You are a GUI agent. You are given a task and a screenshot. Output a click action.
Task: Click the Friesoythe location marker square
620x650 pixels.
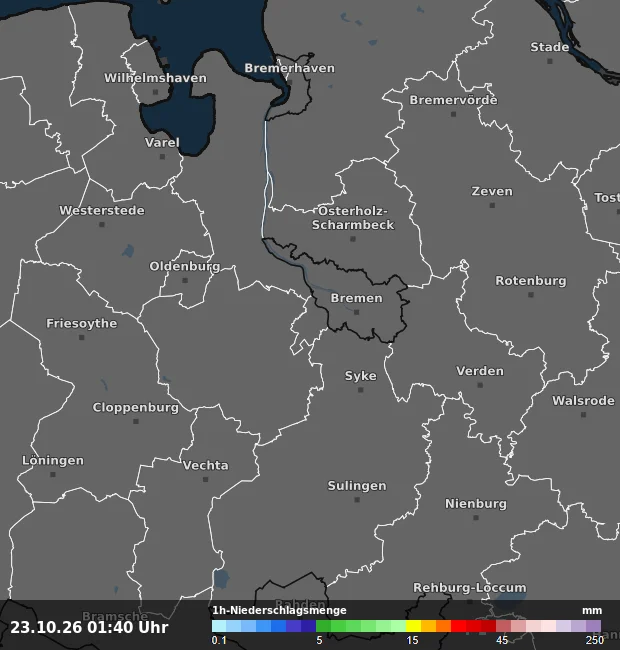pos(82,337)
